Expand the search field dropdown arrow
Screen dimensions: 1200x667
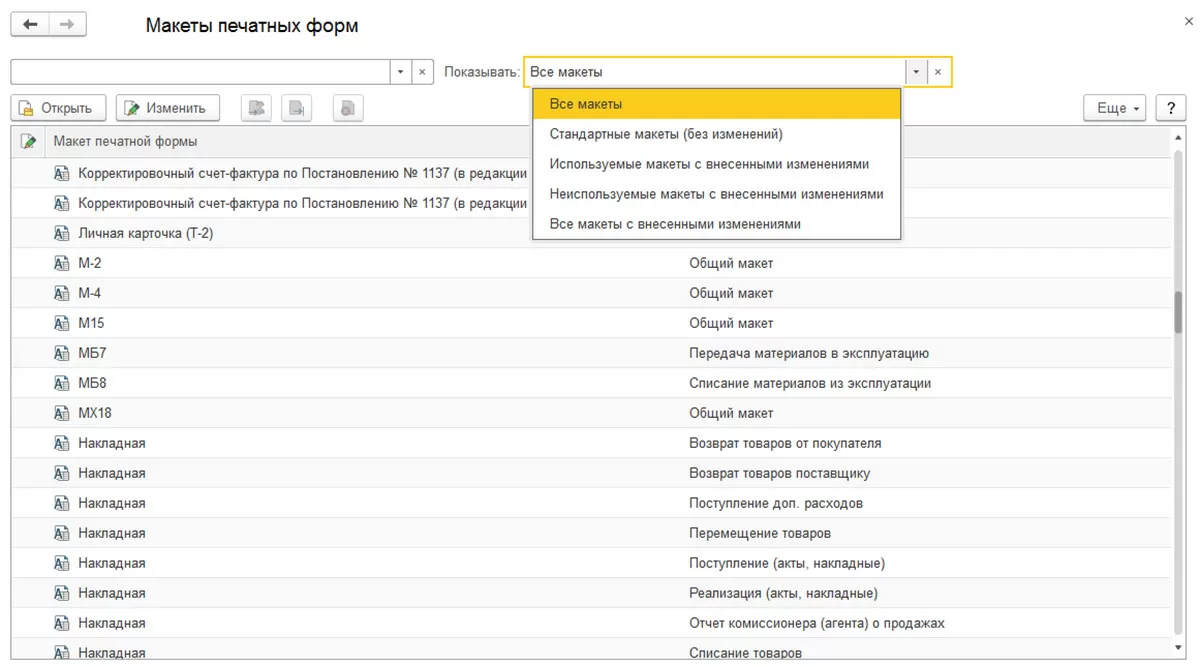click(400, 72)
